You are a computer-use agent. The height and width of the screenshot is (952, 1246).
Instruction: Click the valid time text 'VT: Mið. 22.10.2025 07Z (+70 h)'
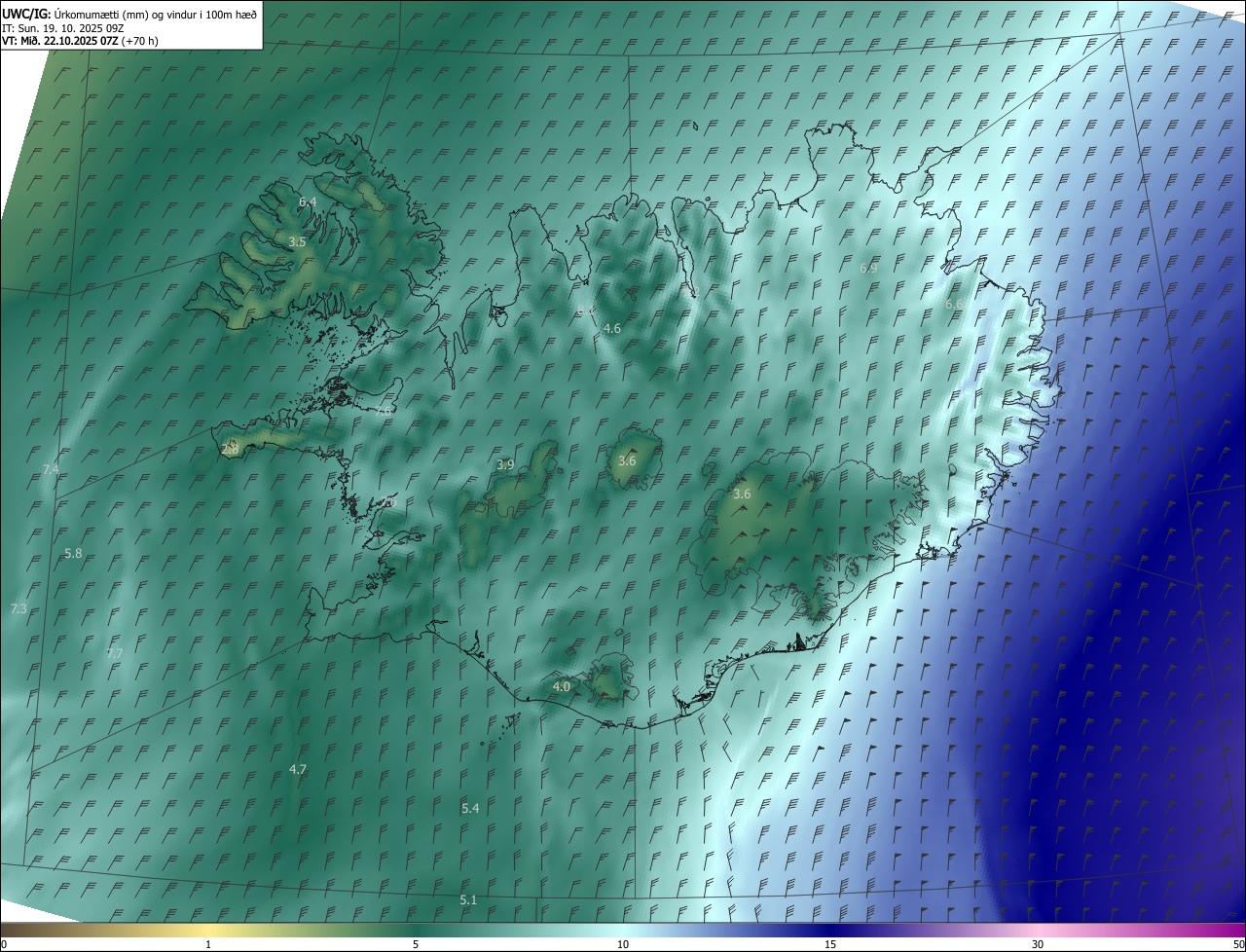point(80,41)
